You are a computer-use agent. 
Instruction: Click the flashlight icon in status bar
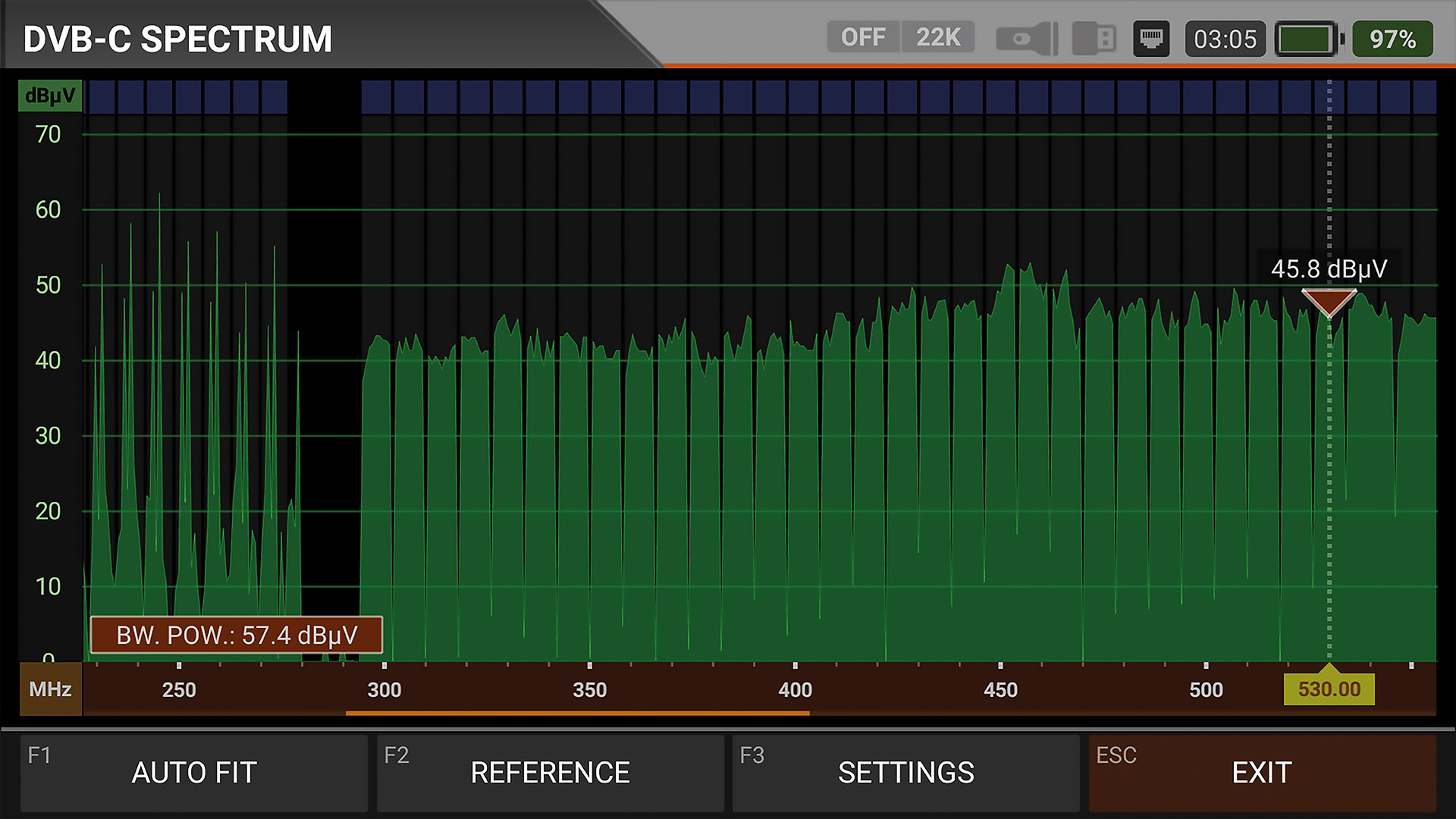[1027, 39]
